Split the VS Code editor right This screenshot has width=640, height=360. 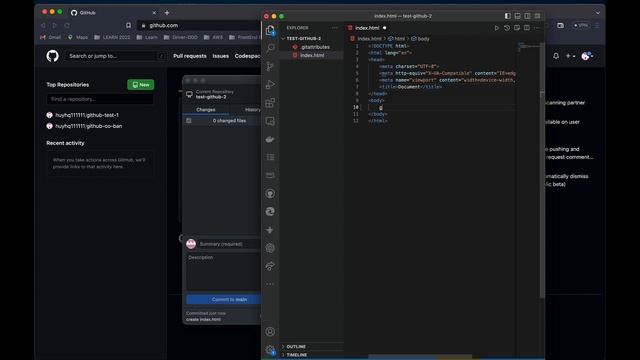(527, 28)
